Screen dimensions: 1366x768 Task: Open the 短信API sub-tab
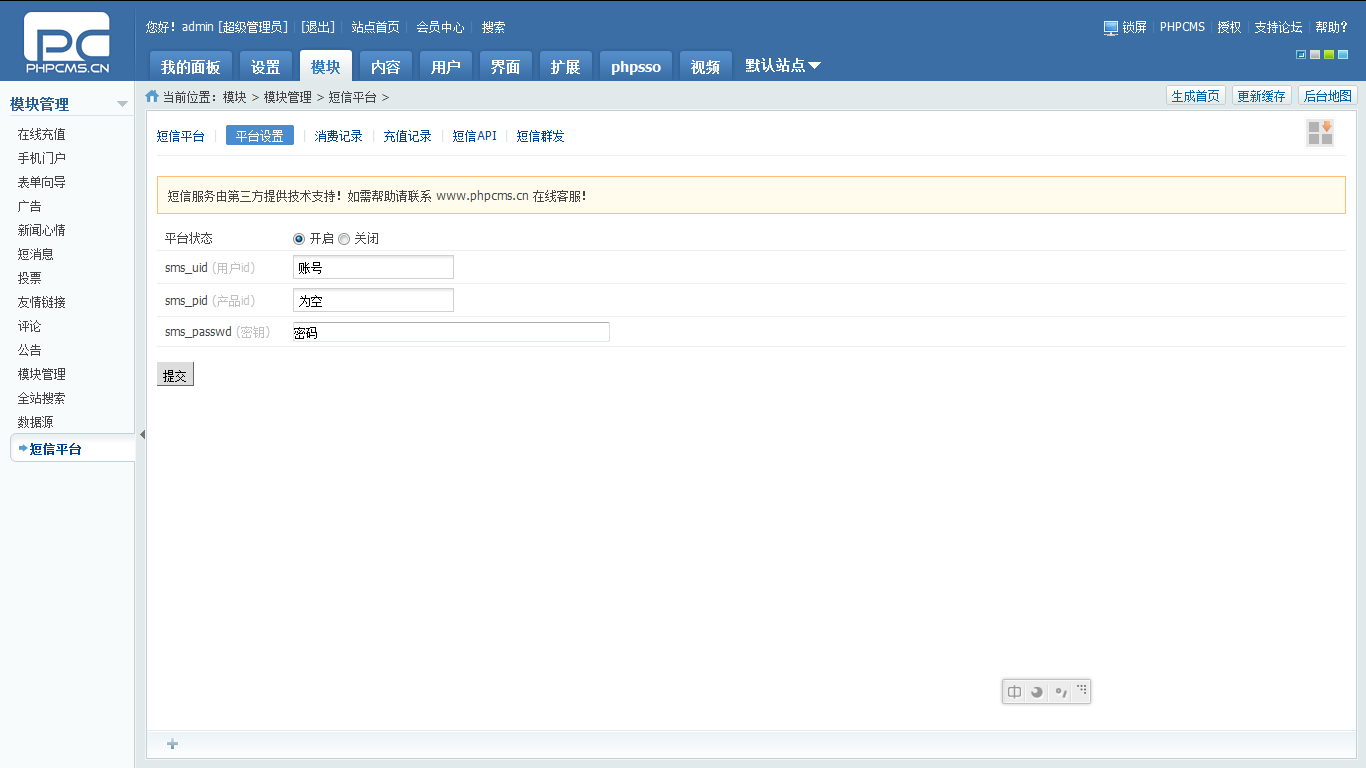[475, 136]
